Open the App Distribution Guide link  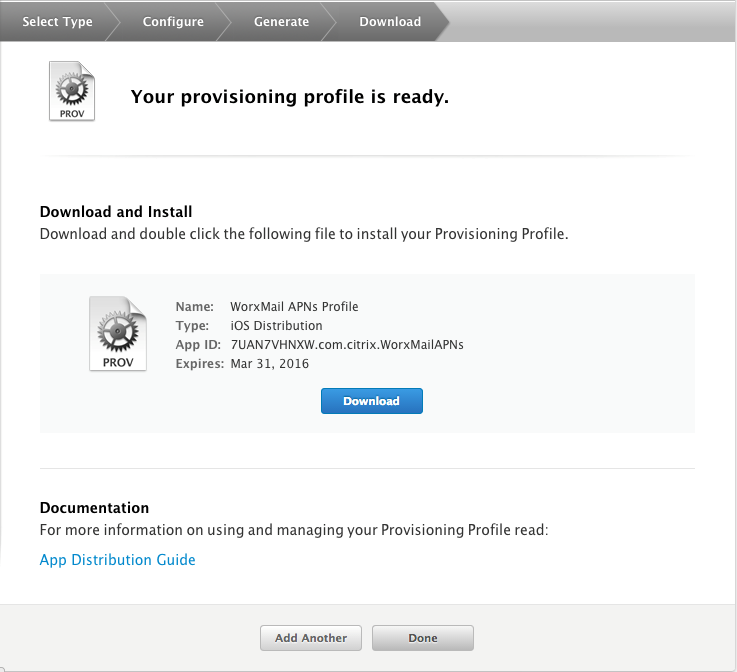click(x=117, y=560)
